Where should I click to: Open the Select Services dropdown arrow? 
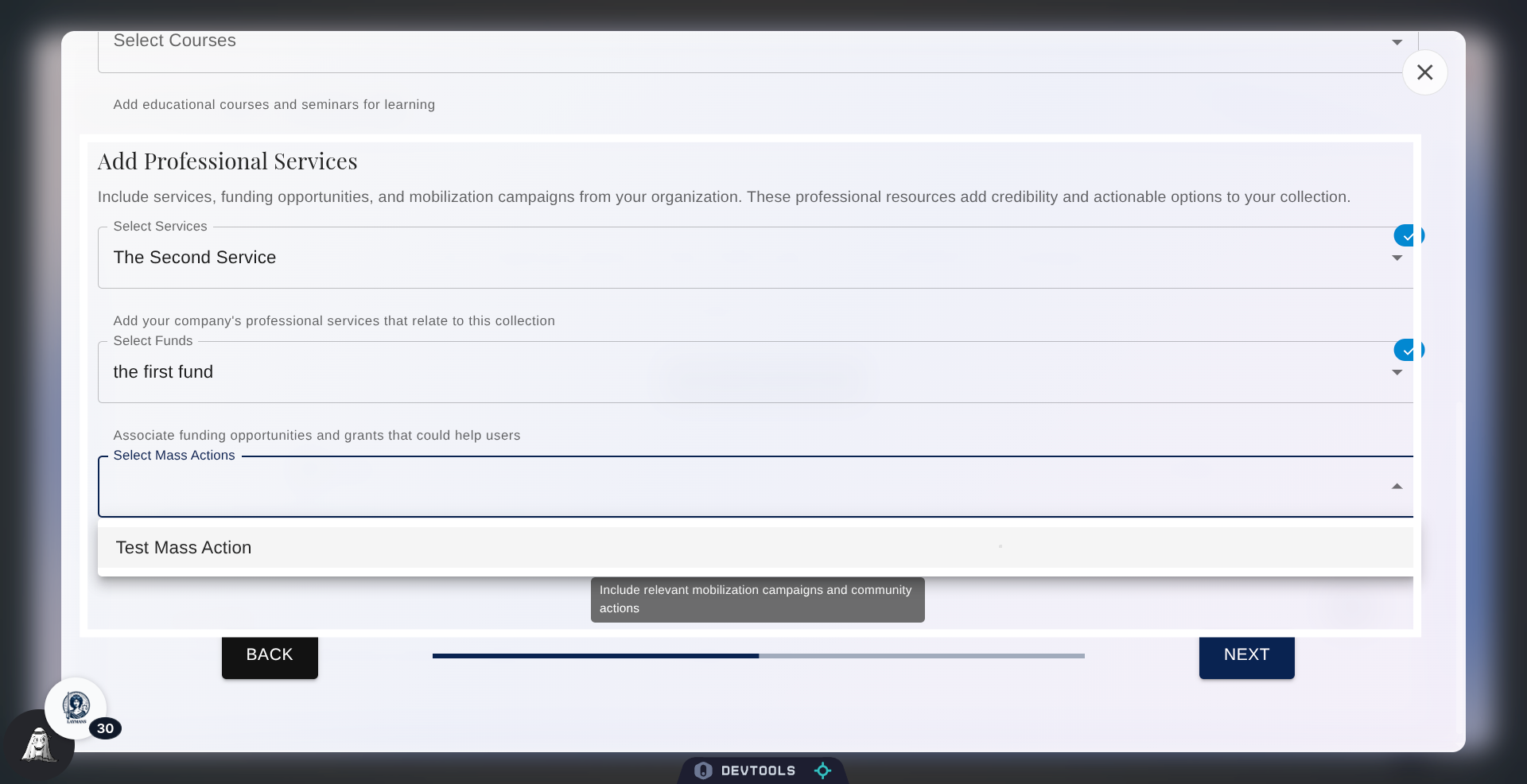(x=1397, y=258)
